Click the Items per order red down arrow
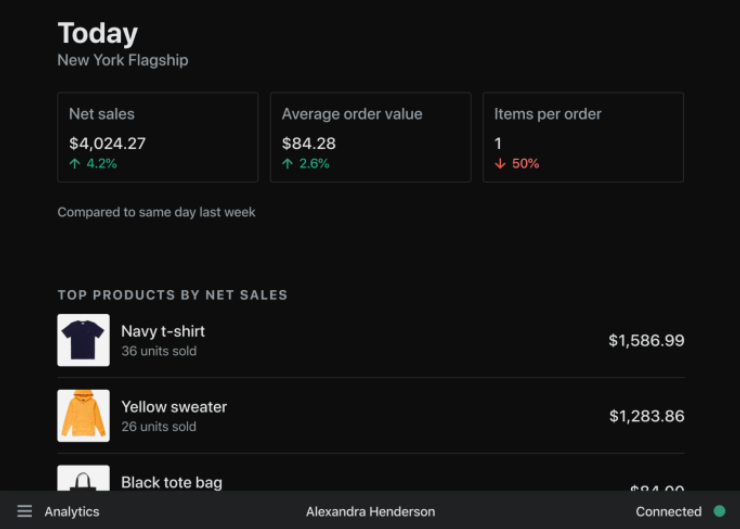Viewport: 740px width, 529px height. point(500,163)
